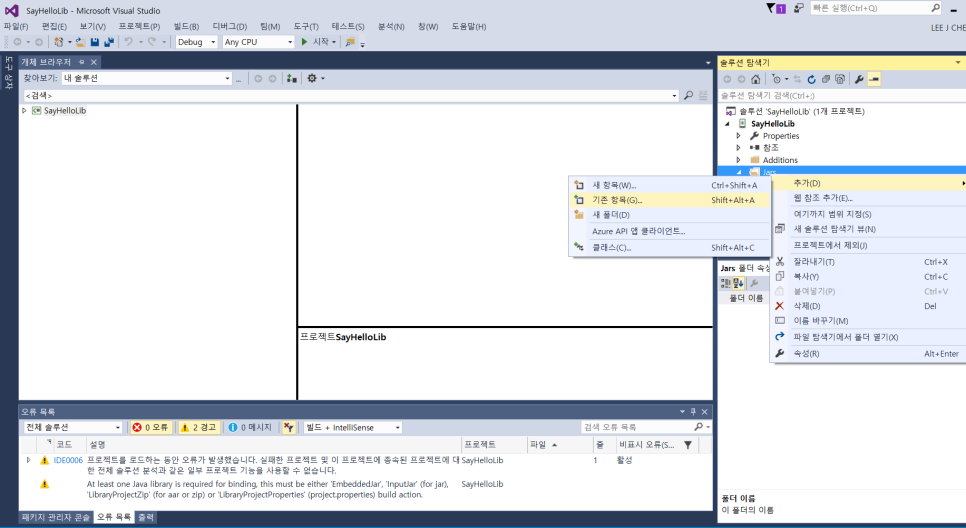Expand the Properties node in Solution Explorer
This screenshot has height=528, width=966.
tap(739, 136)
